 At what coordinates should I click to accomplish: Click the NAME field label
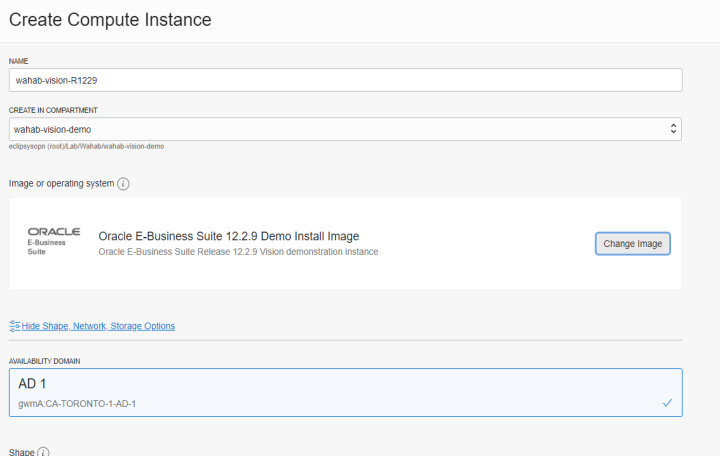pos(18,61)
